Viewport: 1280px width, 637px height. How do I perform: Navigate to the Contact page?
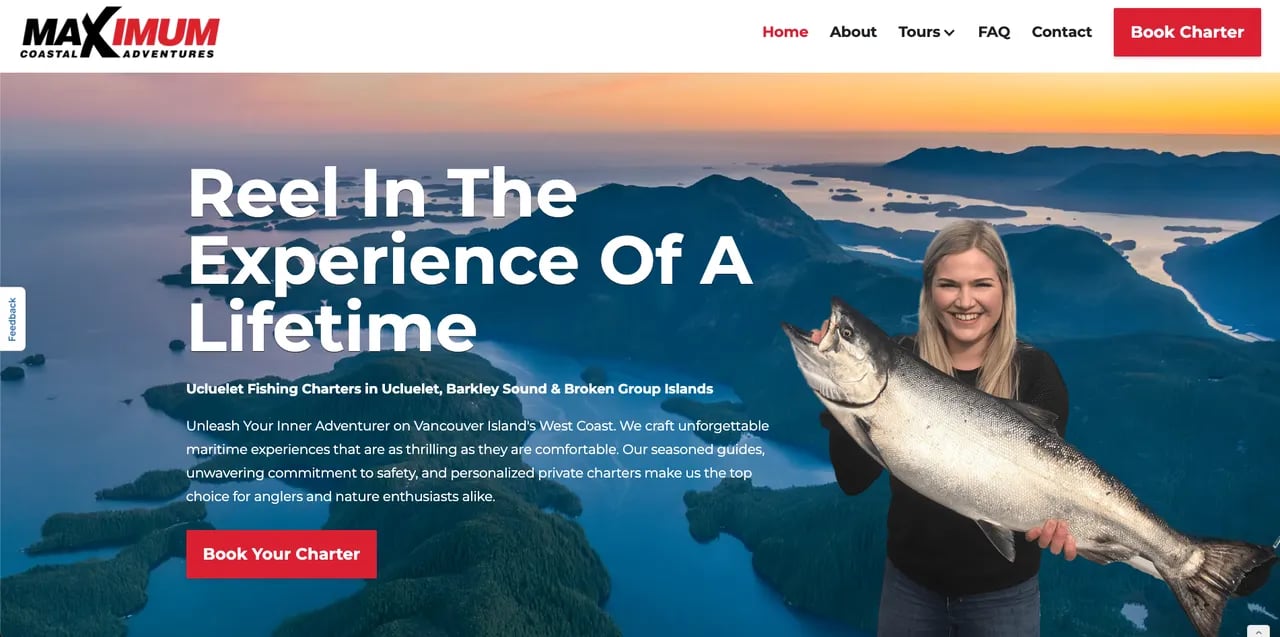point(1061,32)
